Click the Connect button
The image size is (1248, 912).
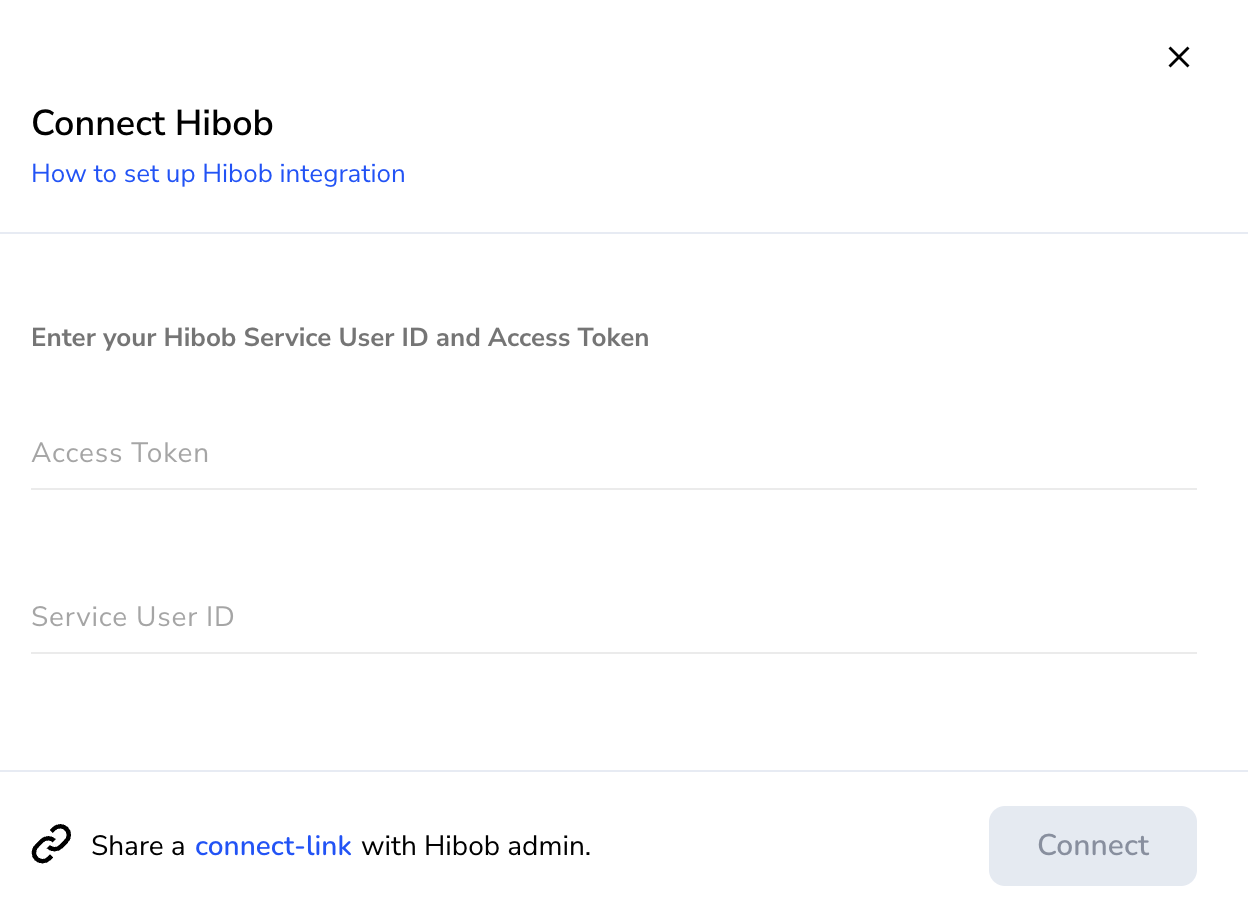1093,846
